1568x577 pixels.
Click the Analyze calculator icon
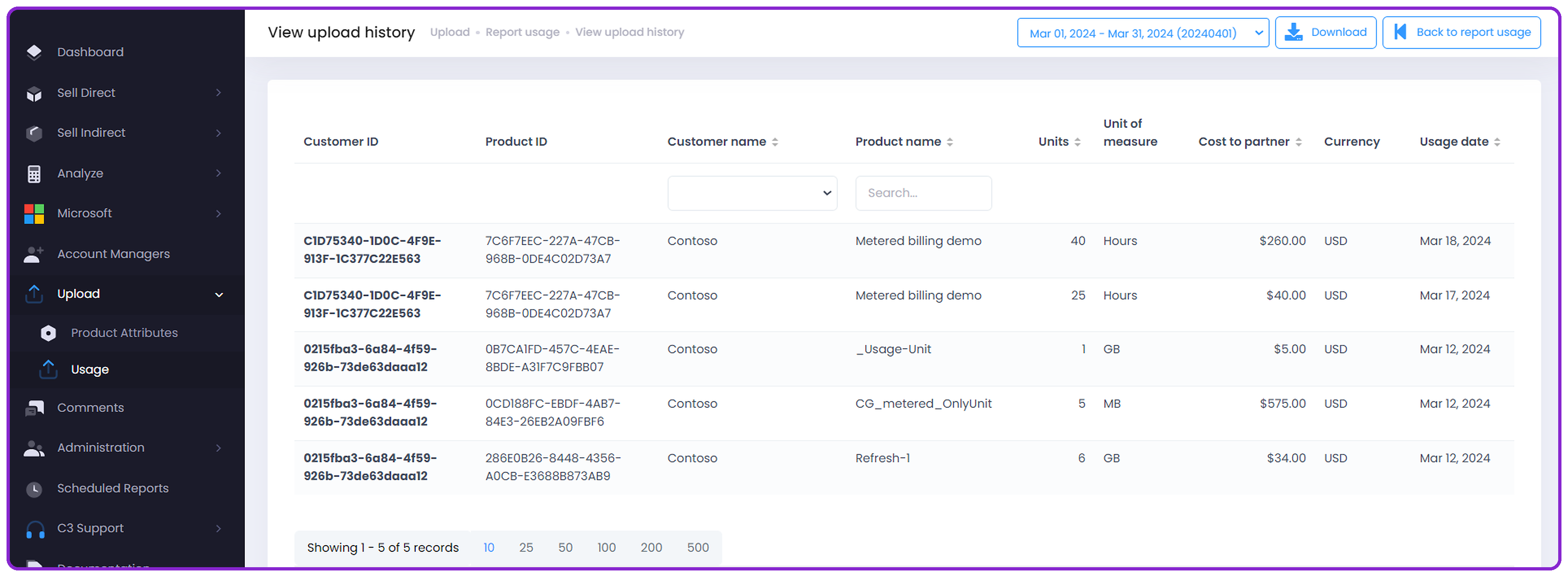click(34, 174)
